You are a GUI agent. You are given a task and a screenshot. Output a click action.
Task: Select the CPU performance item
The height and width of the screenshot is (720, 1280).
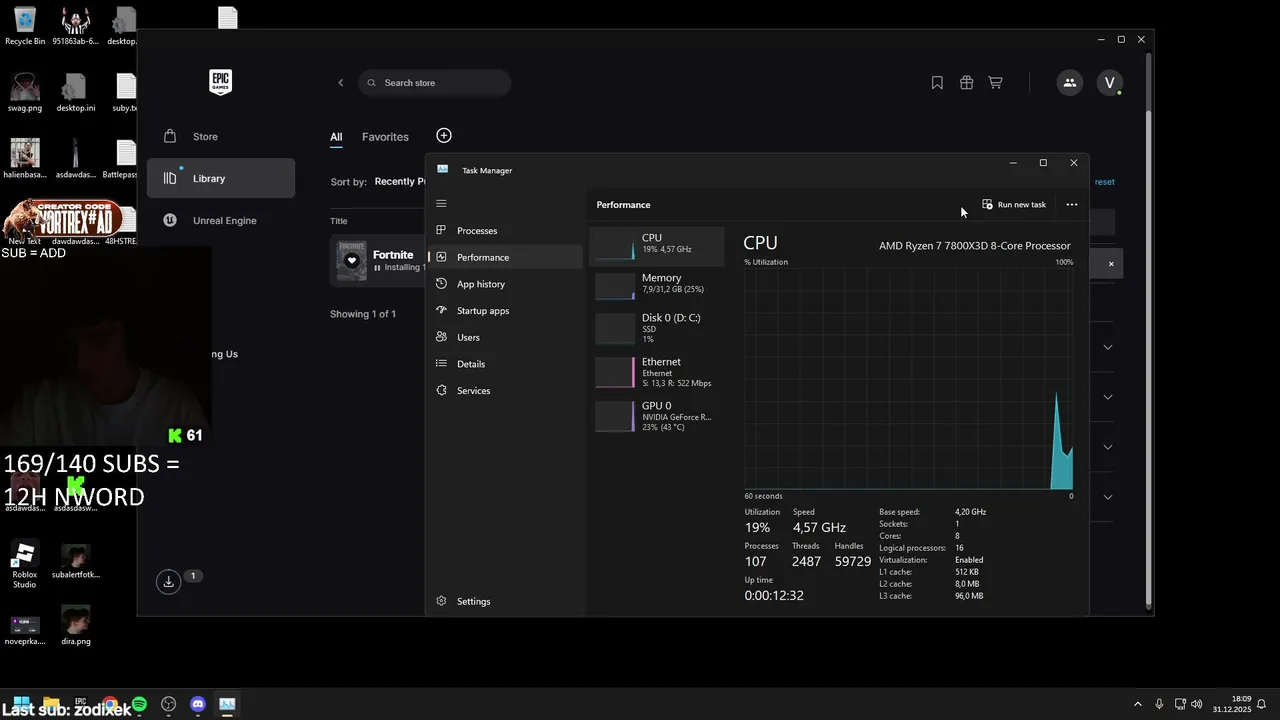coord(657,245)
